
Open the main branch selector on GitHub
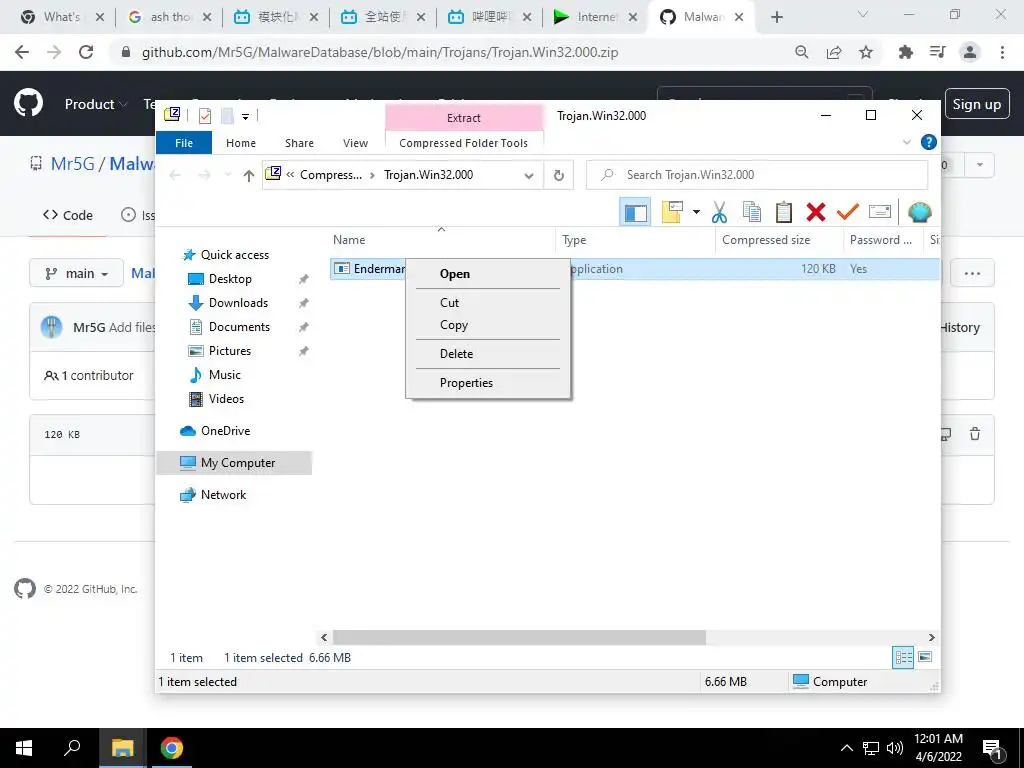pyautogui.click(x=76, y=273)
